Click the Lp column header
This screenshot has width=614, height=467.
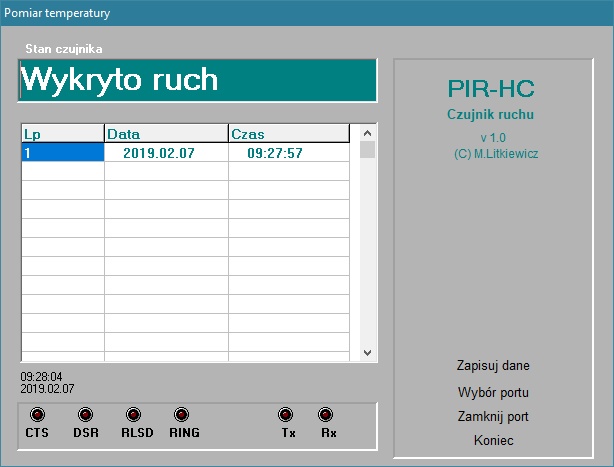pyautogui.click(x=63, y=134)
